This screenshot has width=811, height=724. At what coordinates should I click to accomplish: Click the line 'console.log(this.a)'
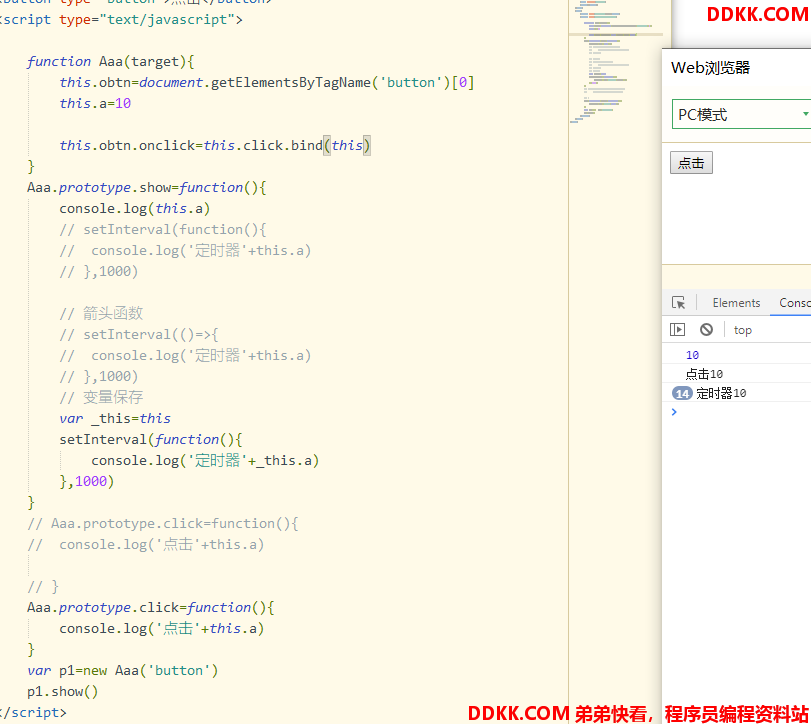pos(134,208)
